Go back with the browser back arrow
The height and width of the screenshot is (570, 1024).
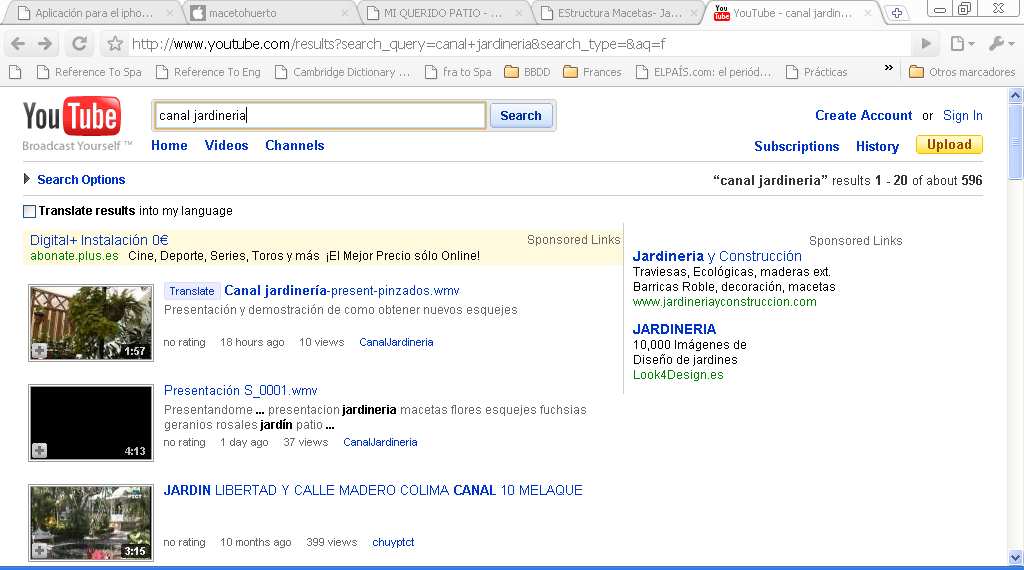pos(18,44)
